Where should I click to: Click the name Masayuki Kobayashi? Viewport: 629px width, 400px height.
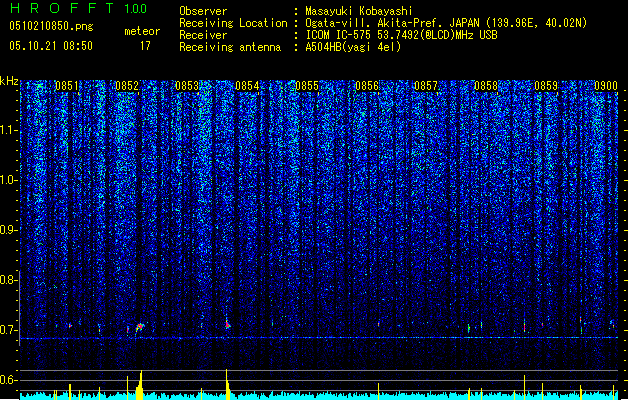tap(359, 11)
